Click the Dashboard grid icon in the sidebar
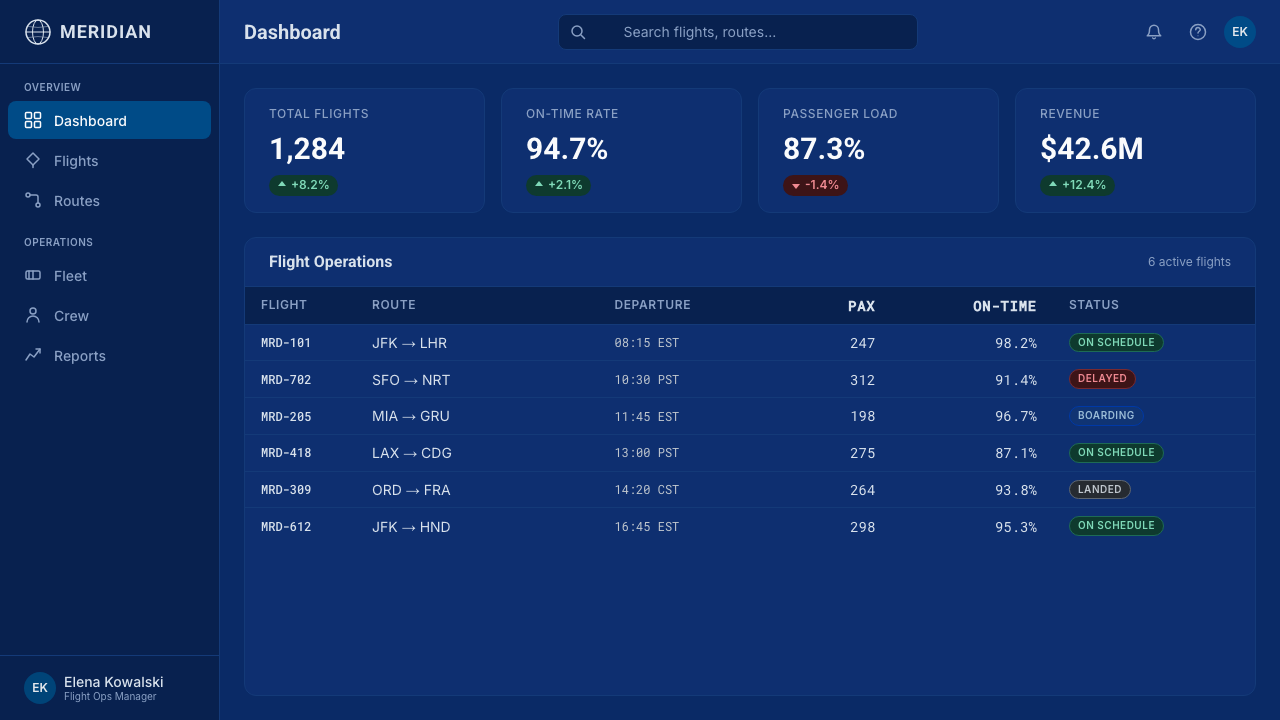 (33, 120)
